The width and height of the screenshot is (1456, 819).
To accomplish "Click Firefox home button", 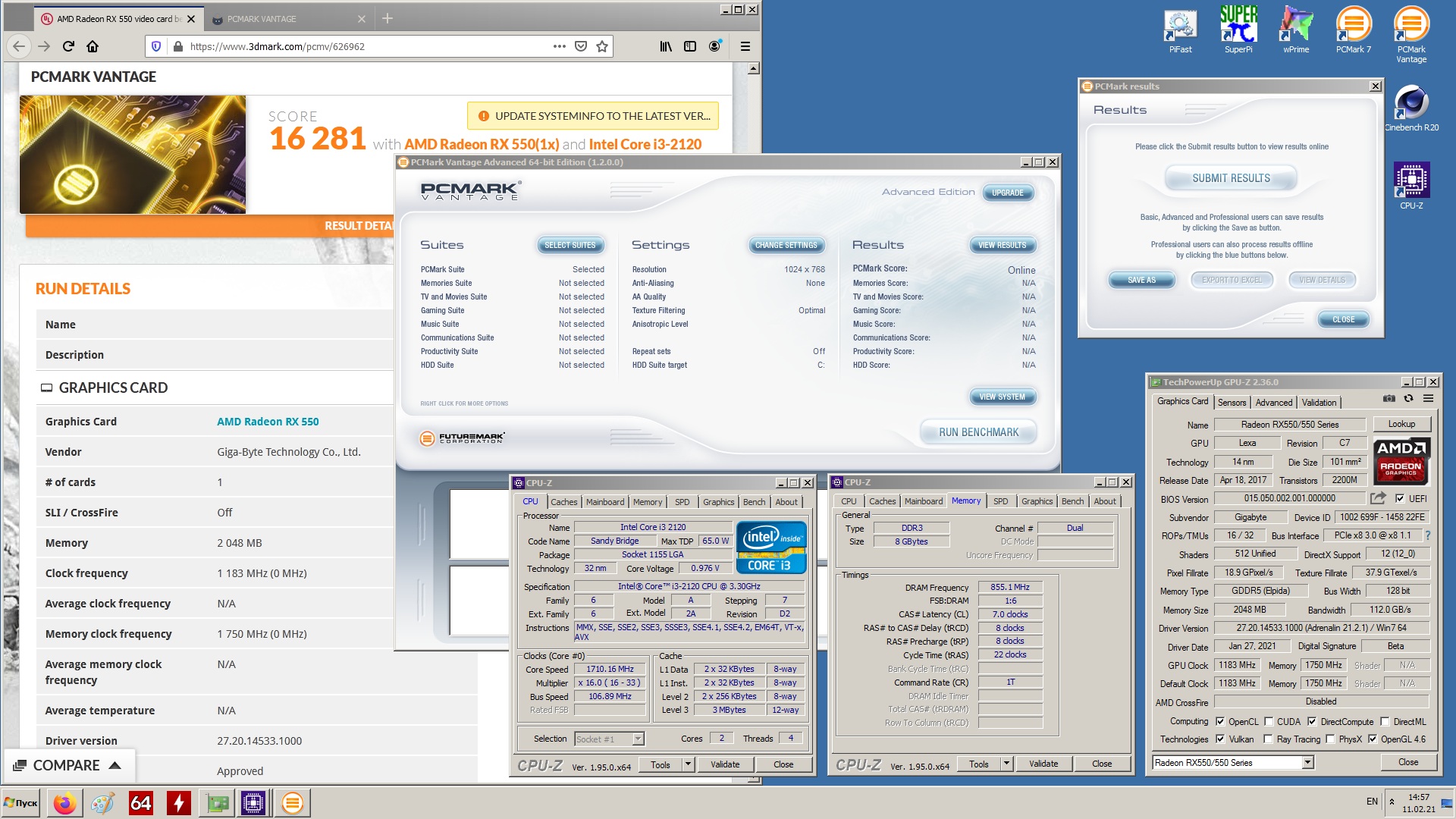I will [93, 46].
